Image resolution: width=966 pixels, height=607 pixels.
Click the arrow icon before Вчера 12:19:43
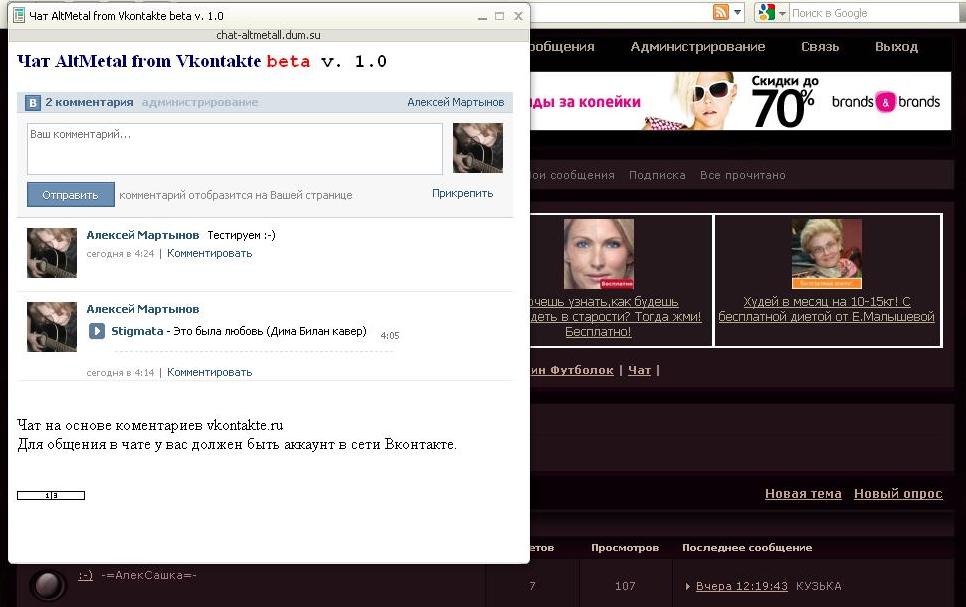click(688, 586)
